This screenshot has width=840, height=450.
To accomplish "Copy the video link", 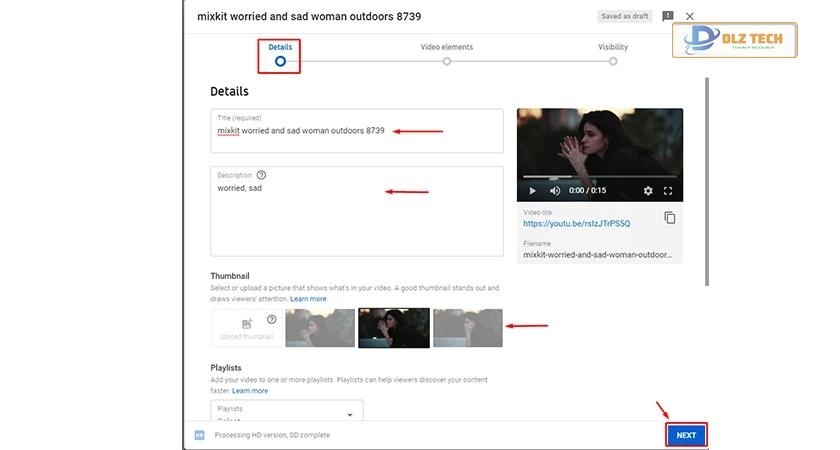I will point(669,218).
